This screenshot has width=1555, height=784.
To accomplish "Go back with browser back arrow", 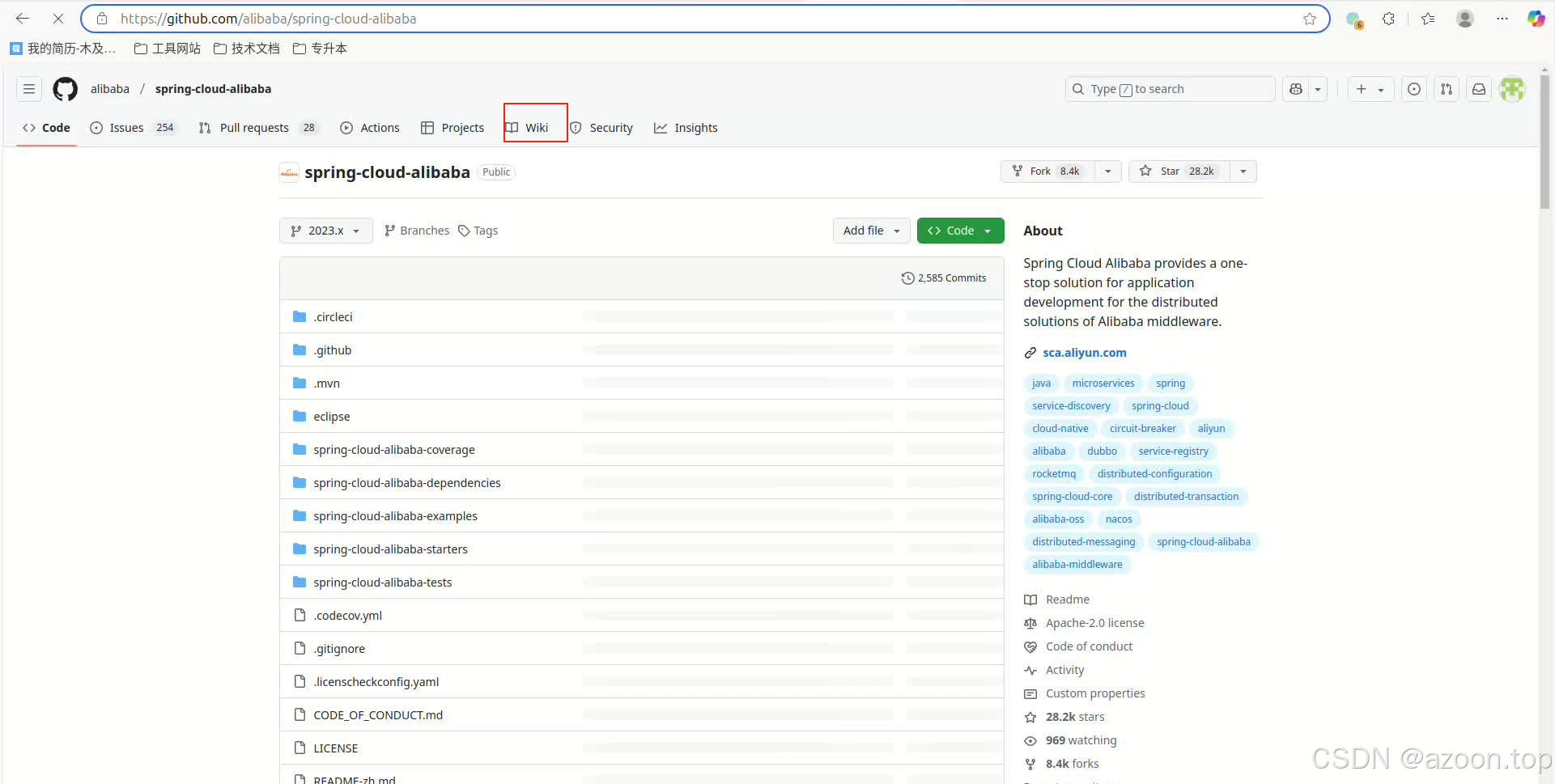I will pos(23,18).
